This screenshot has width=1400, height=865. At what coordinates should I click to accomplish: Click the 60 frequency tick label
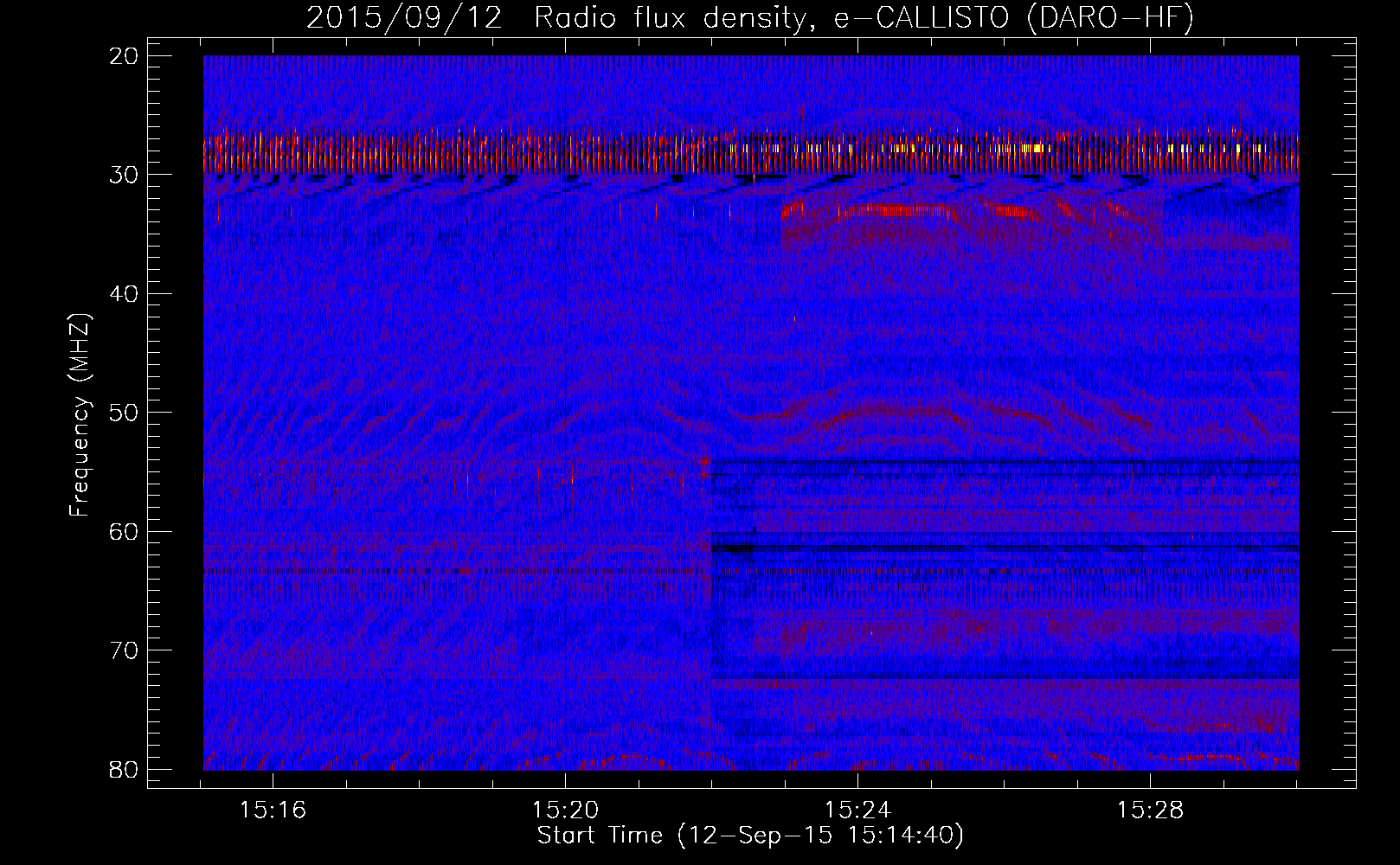(125, 531)
